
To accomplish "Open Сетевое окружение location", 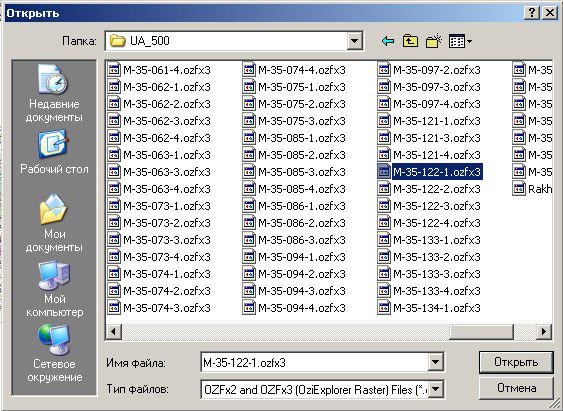I will tap(54, 354).
